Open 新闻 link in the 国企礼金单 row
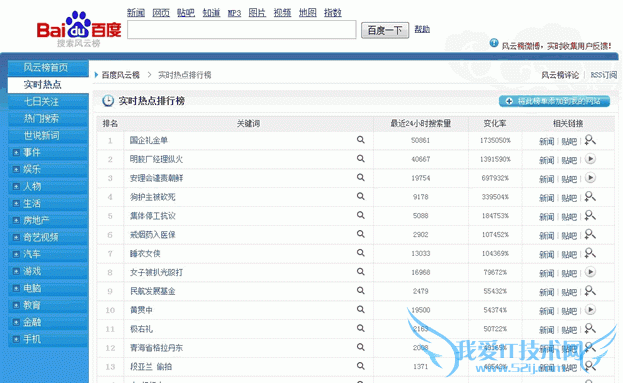Screen dimensions: 623x383 point(547,141)
